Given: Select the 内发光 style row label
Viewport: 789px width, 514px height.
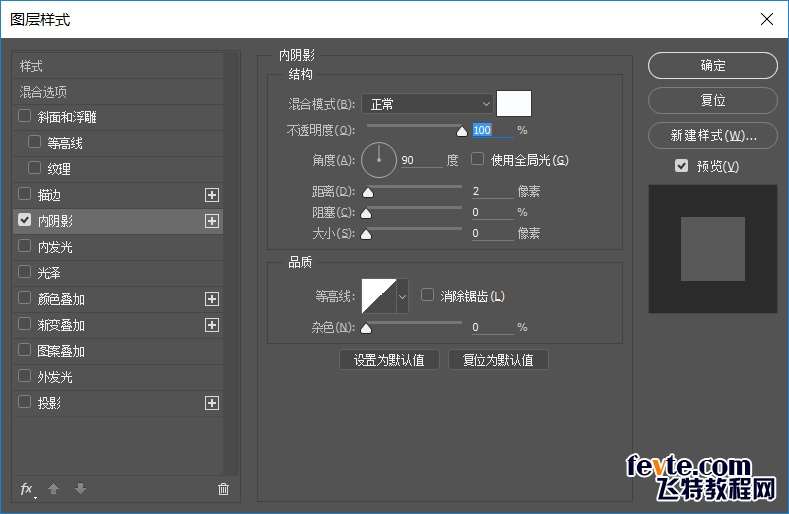Looking at the screenshot, I should (55, 247).
